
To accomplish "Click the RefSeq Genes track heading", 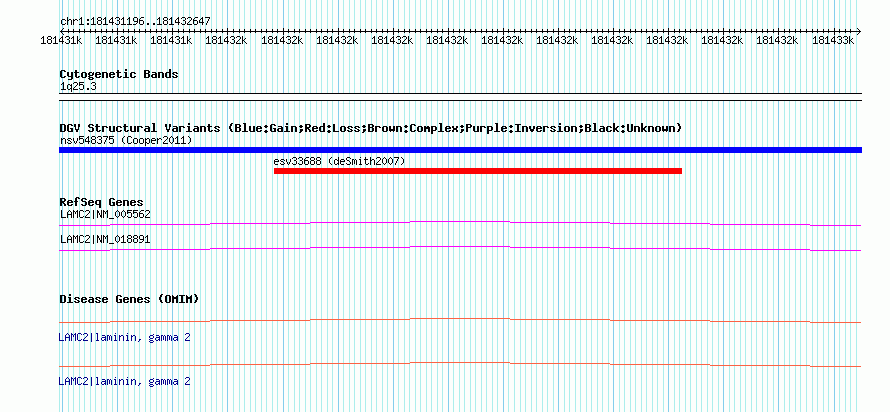I will pyautogui.click(x=102, y=202).
